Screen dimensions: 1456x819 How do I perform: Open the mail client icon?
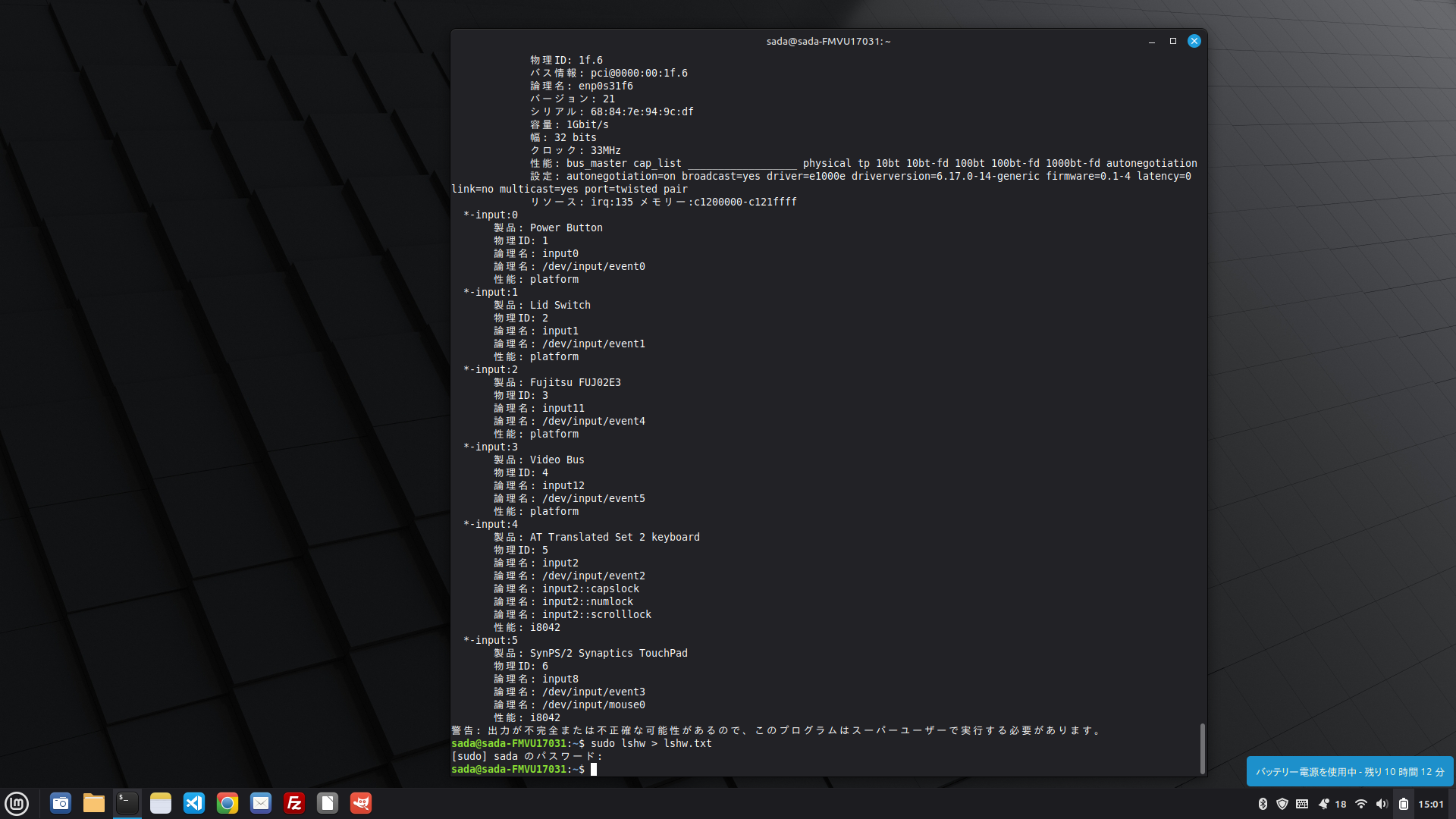point(261,803)
